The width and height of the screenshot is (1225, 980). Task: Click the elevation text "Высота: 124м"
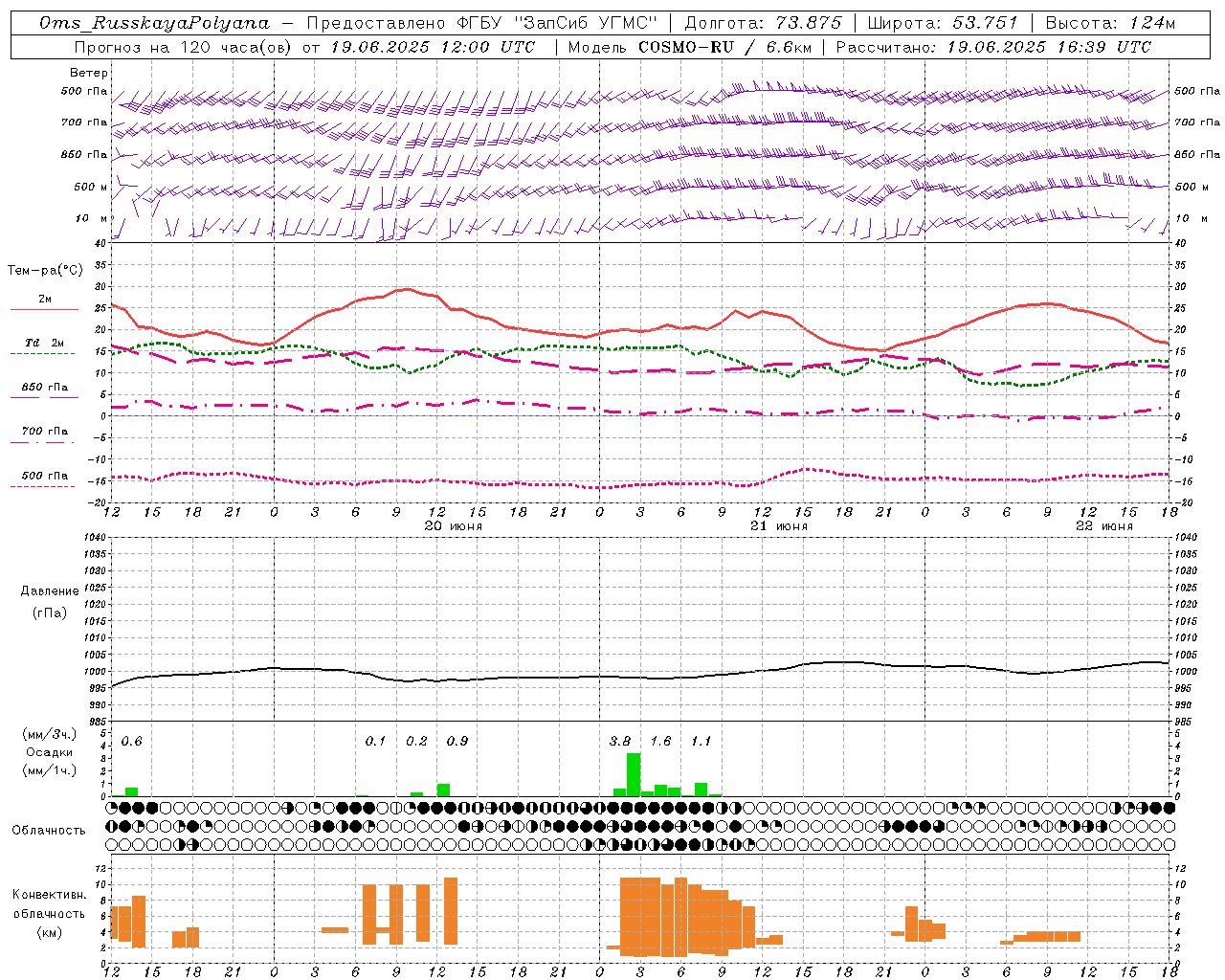pos(1110,23)
